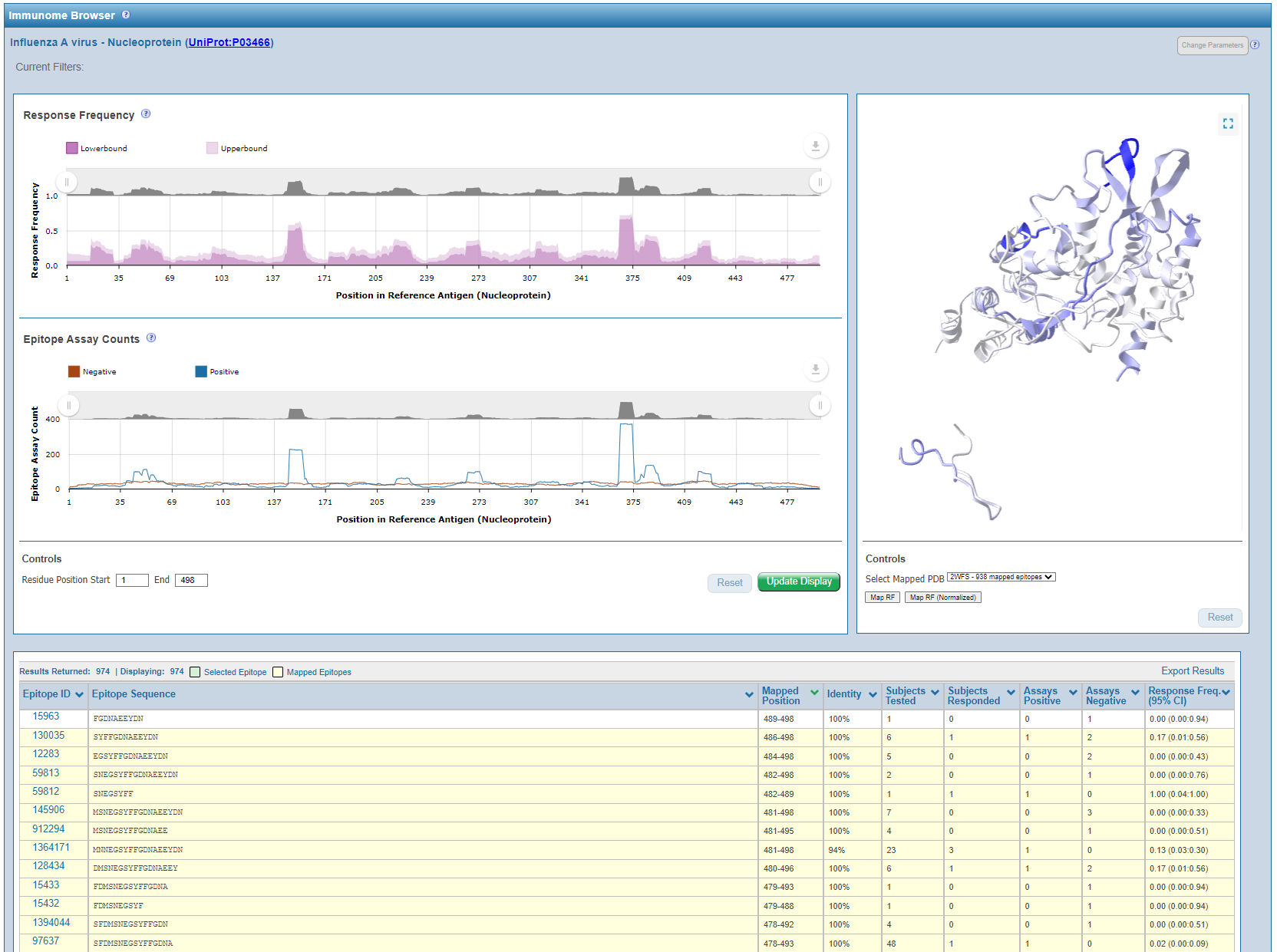Grab left range handle of Response Frequency
1277x952 pixels.
tap(67, 182)
